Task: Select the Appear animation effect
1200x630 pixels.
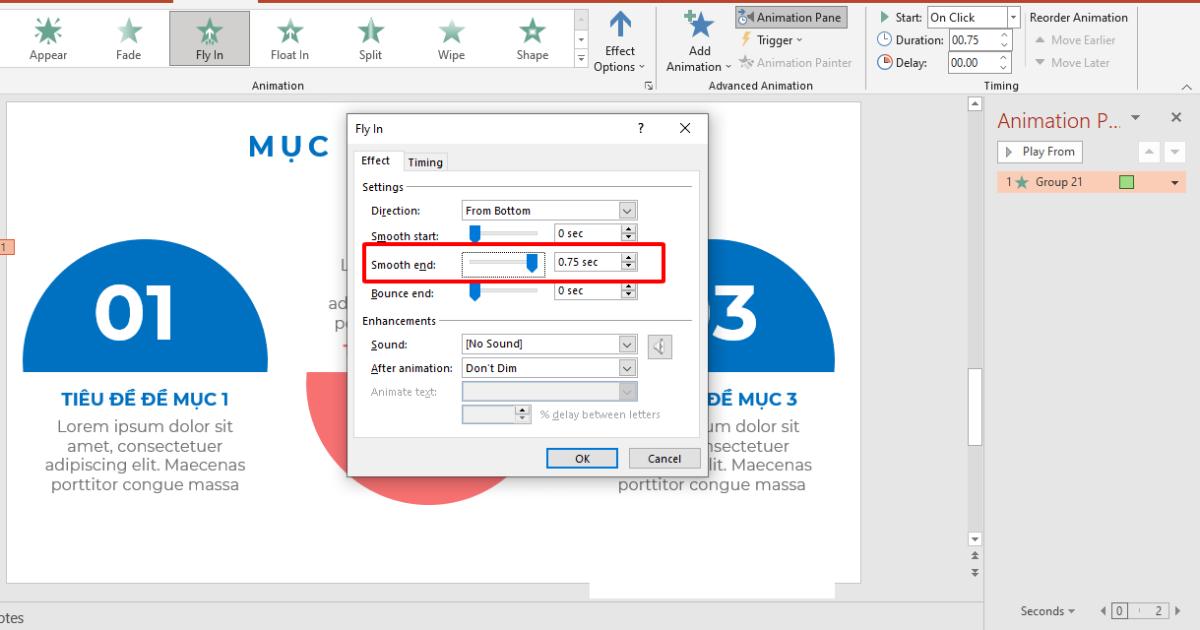Action: tap(47, 38)
